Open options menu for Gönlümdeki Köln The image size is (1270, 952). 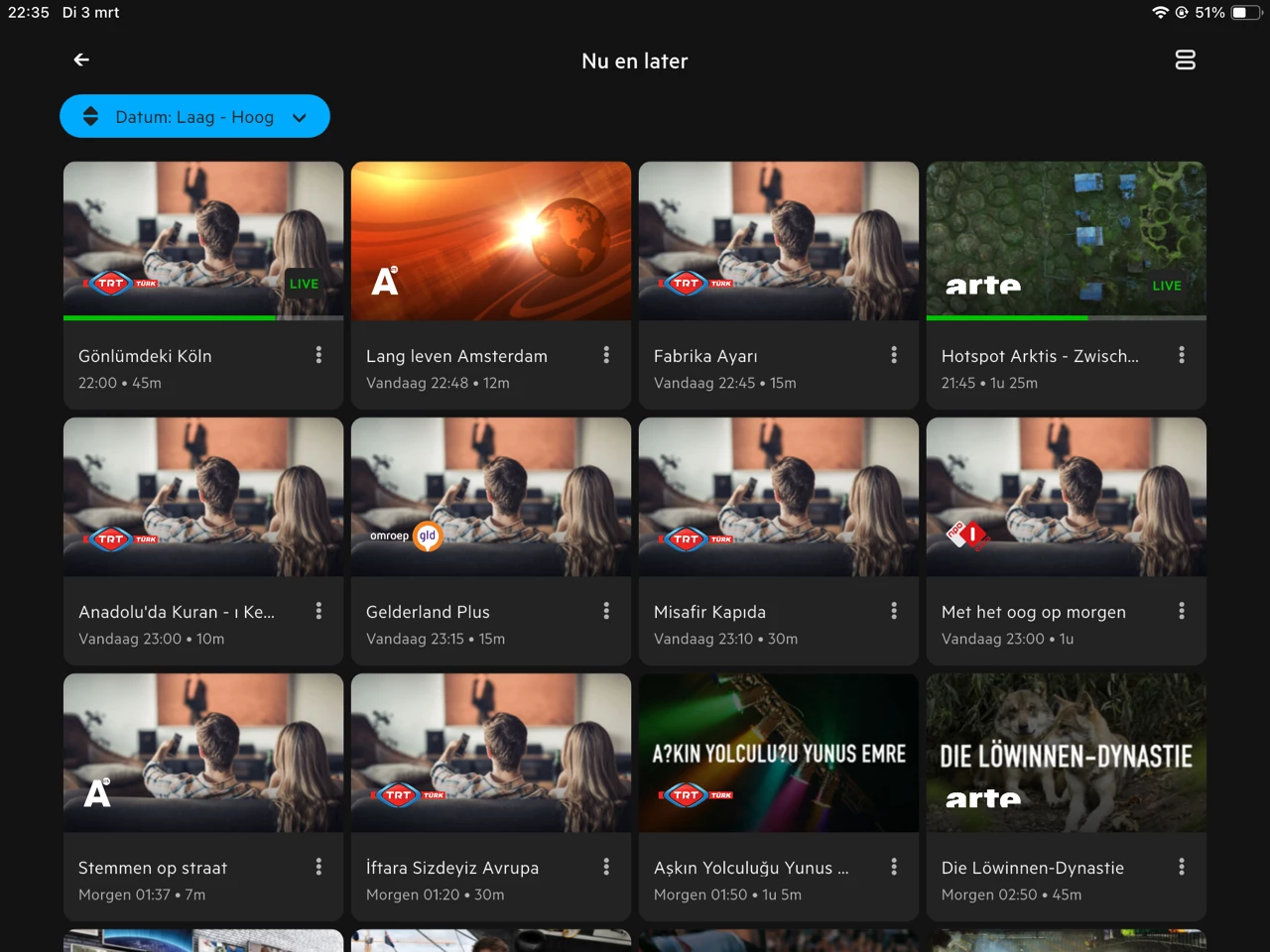(318, 355)
